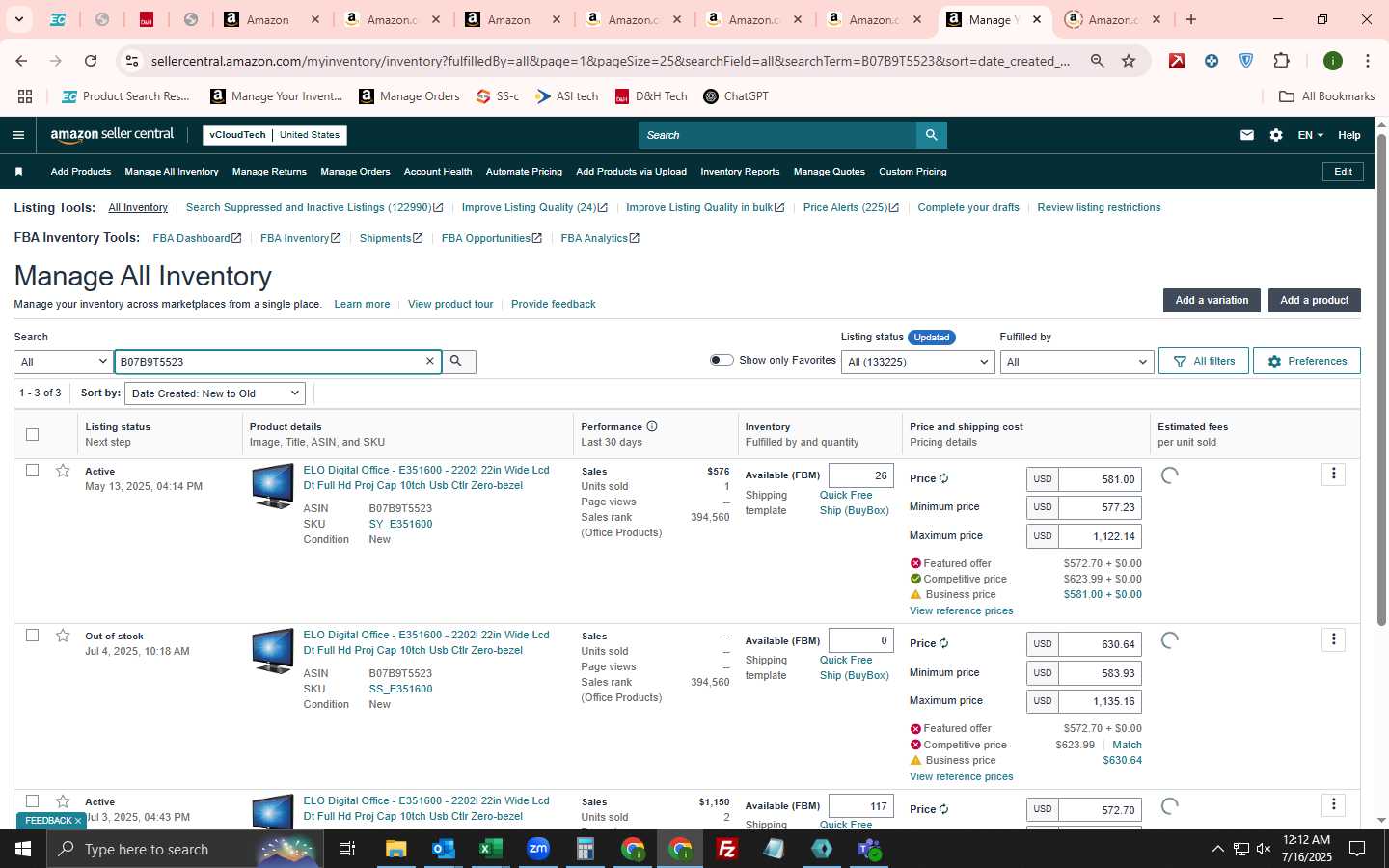Open the Inventory Reports menu
Screen dimensions: 1389x868
(x=740, y=172)
